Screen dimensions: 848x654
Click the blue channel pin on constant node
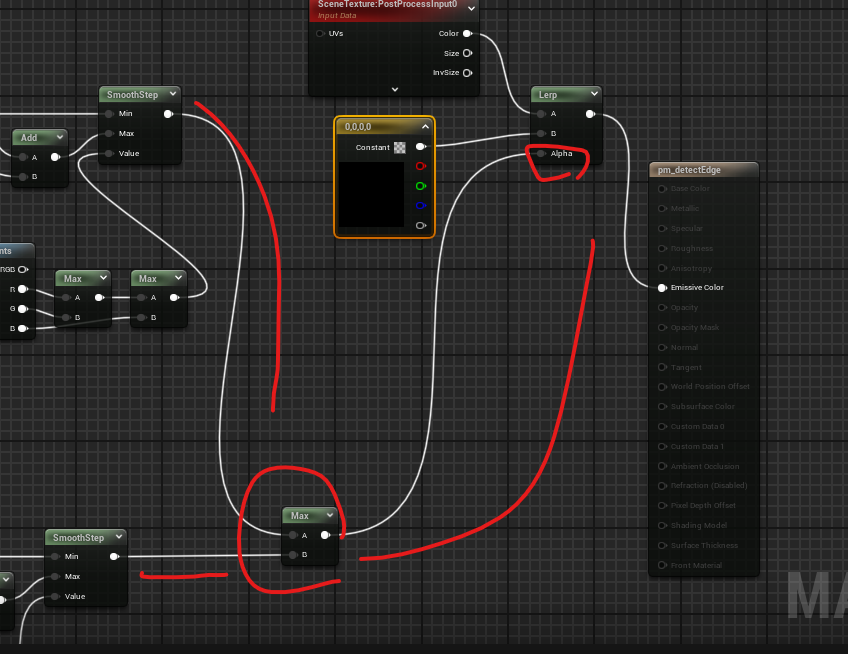pos(421,206)
